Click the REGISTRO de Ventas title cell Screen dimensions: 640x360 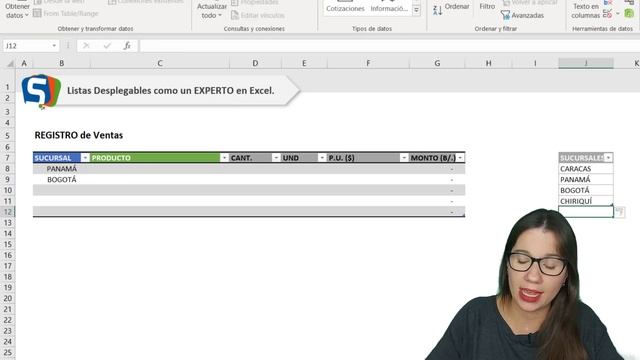click(x=79, y=135)
